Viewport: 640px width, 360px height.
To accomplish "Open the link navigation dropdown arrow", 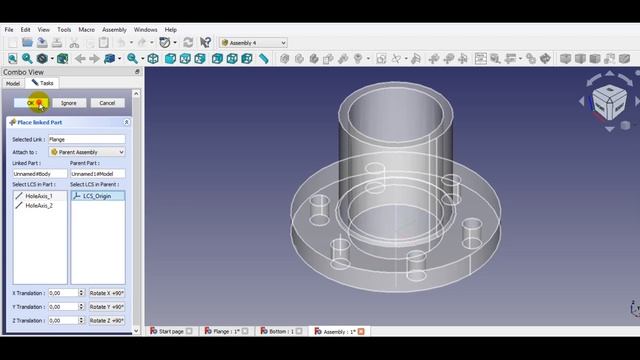I will 120,59.
